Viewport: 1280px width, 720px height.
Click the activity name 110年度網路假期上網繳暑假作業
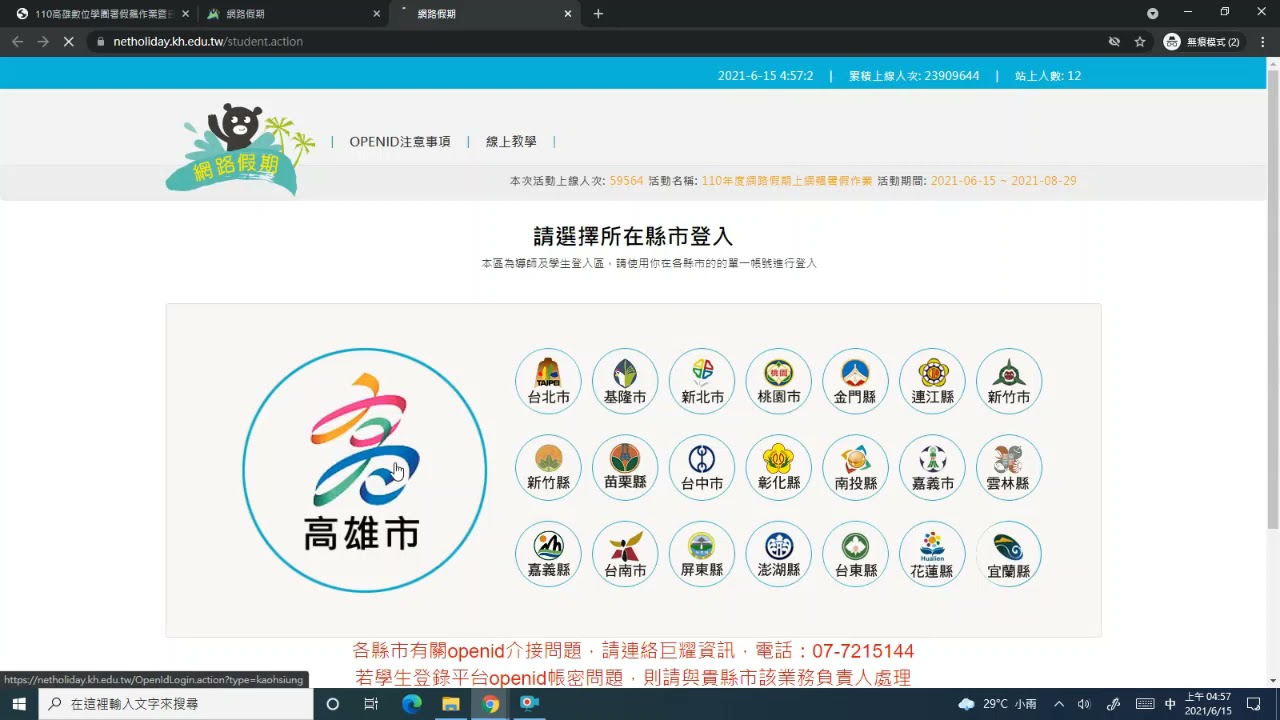click(x=787, y=181)
